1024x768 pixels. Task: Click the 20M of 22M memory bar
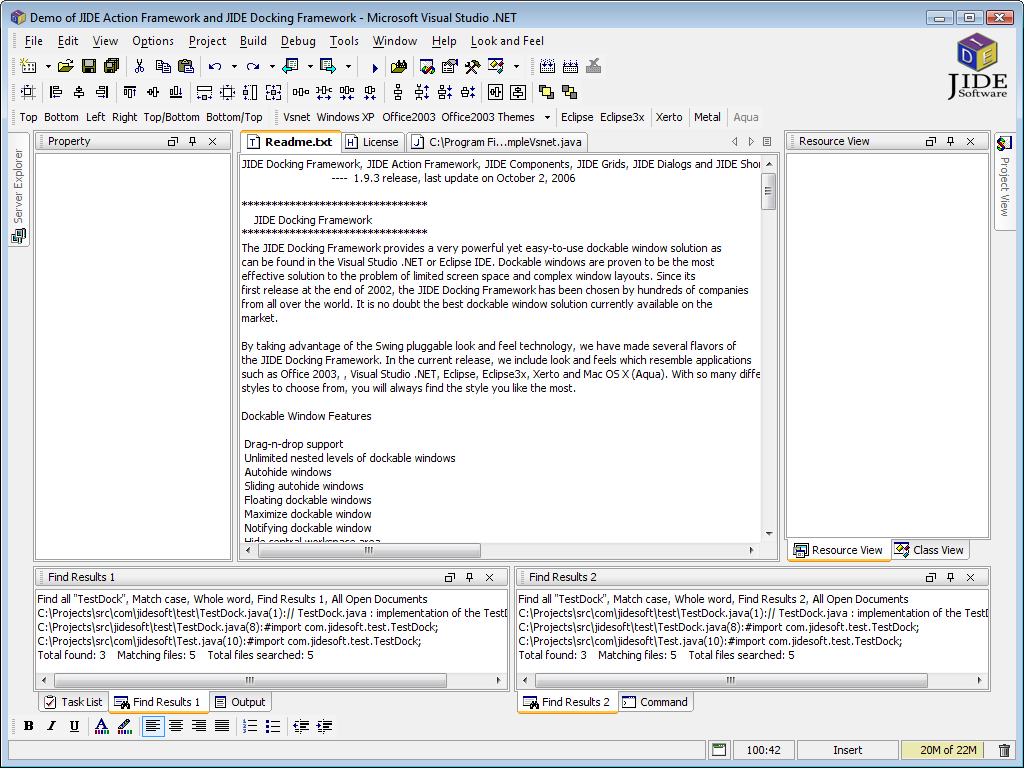(948, 750)
